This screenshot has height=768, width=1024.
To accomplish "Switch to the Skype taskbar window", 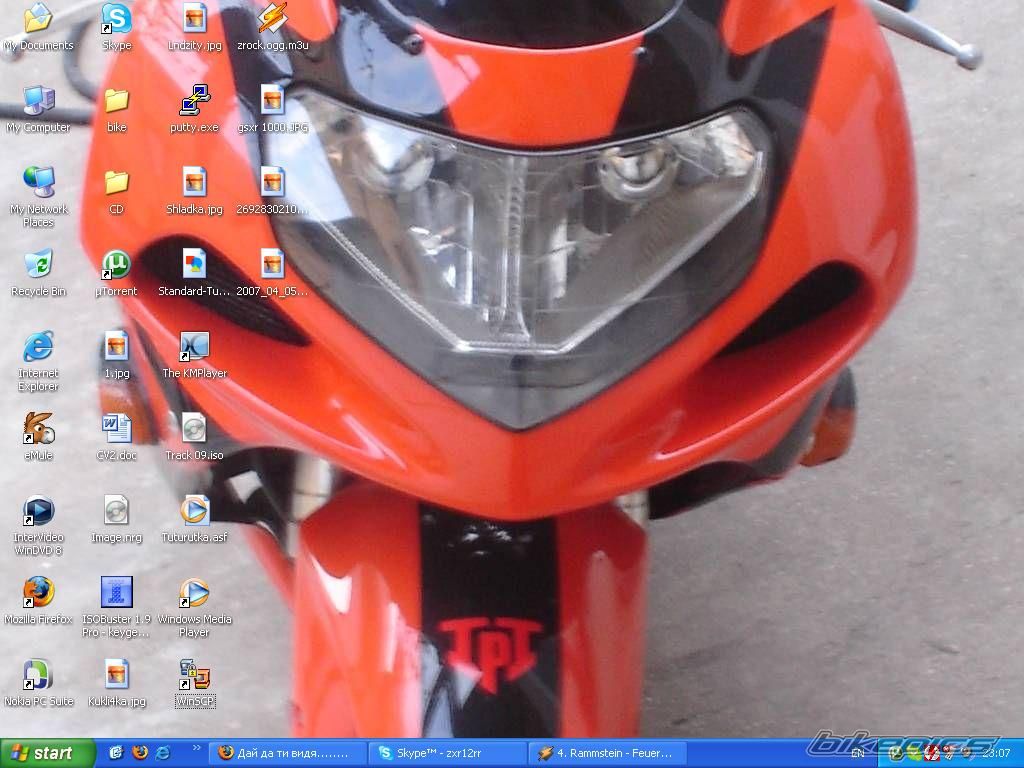I will pyautogui.click(x=447, y=753).
